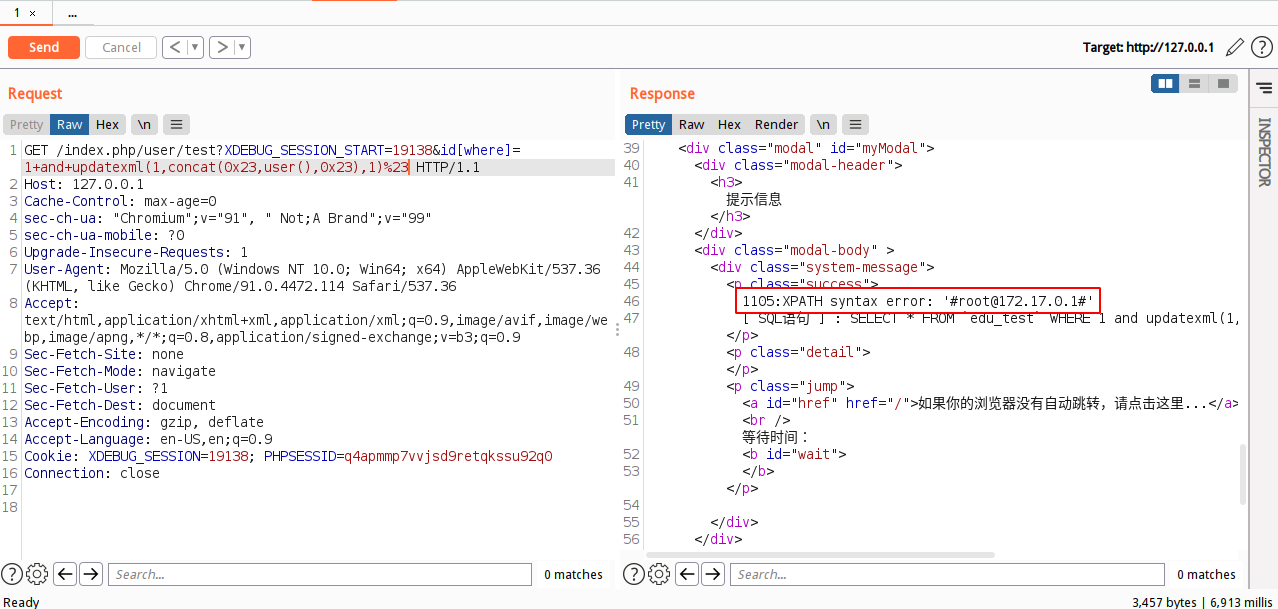
Task: Open Response search help question icon
Action: coord(634,574)
